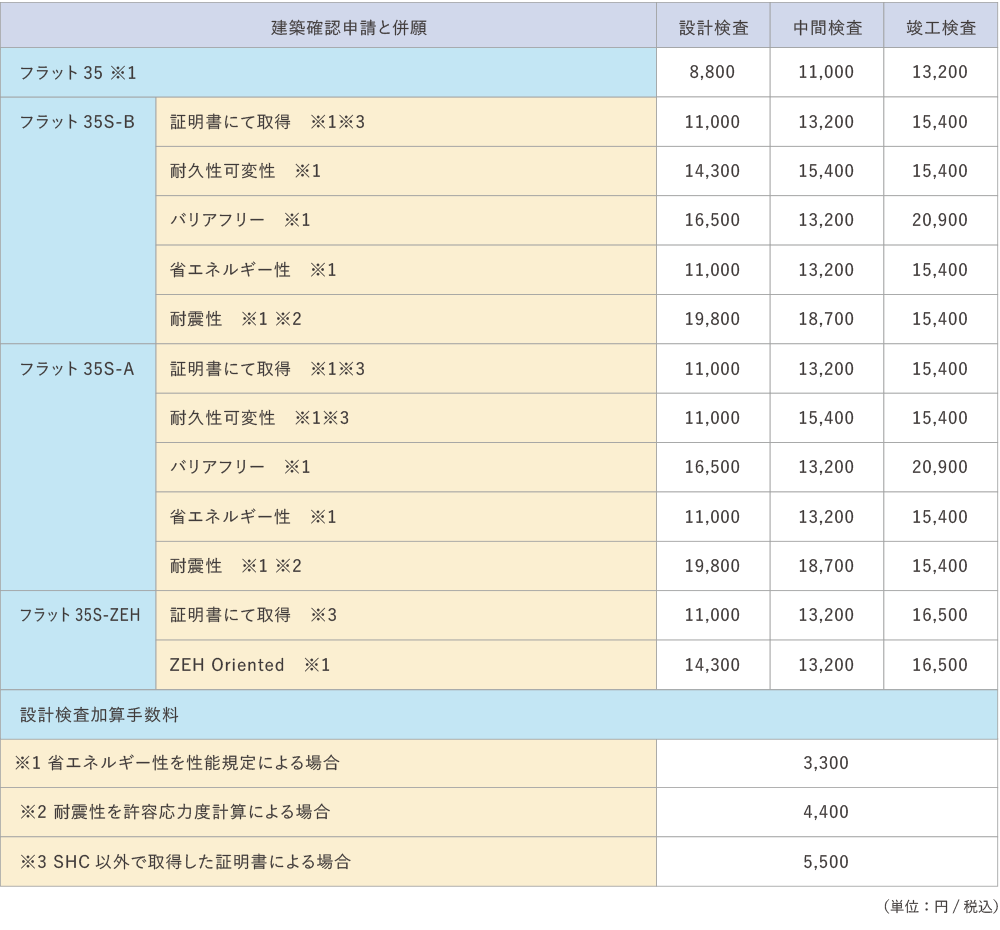Click the 4,400 surcharge value
The image size is (1000, 930).
tap(826, 812)
